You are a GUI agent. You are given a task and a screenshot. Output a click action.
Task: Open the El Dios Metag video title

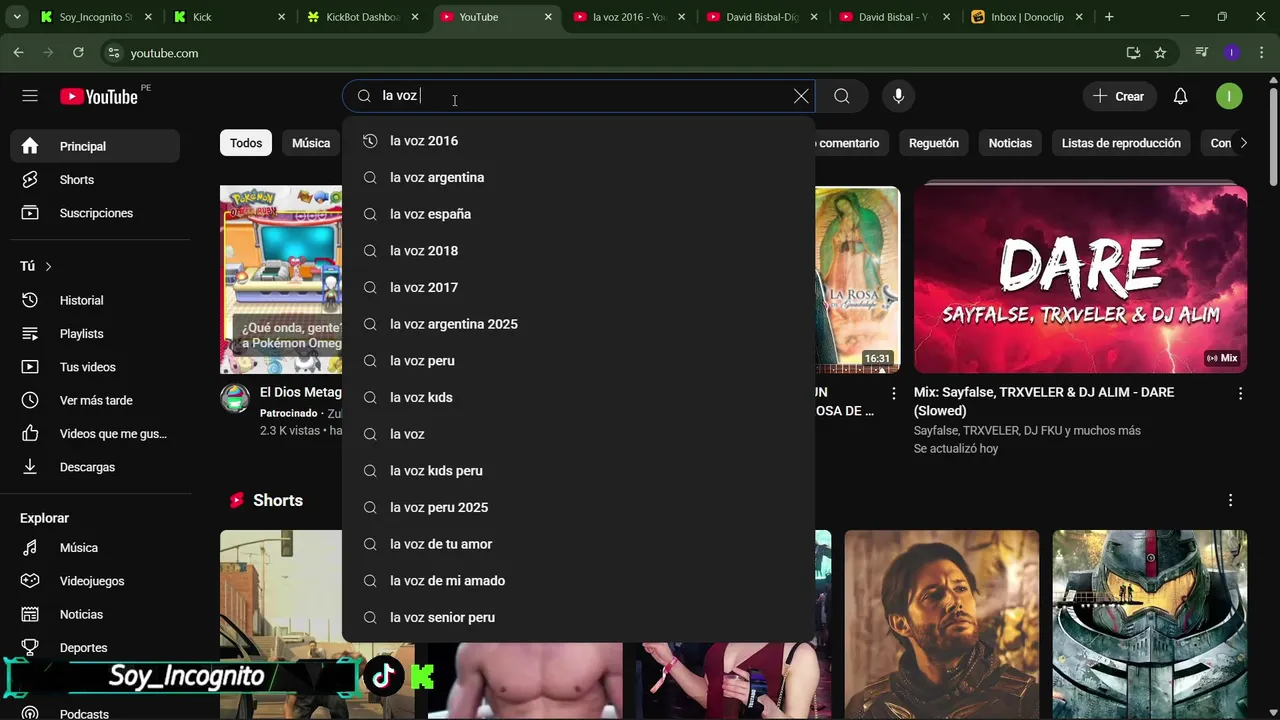[x=300, y=392]
